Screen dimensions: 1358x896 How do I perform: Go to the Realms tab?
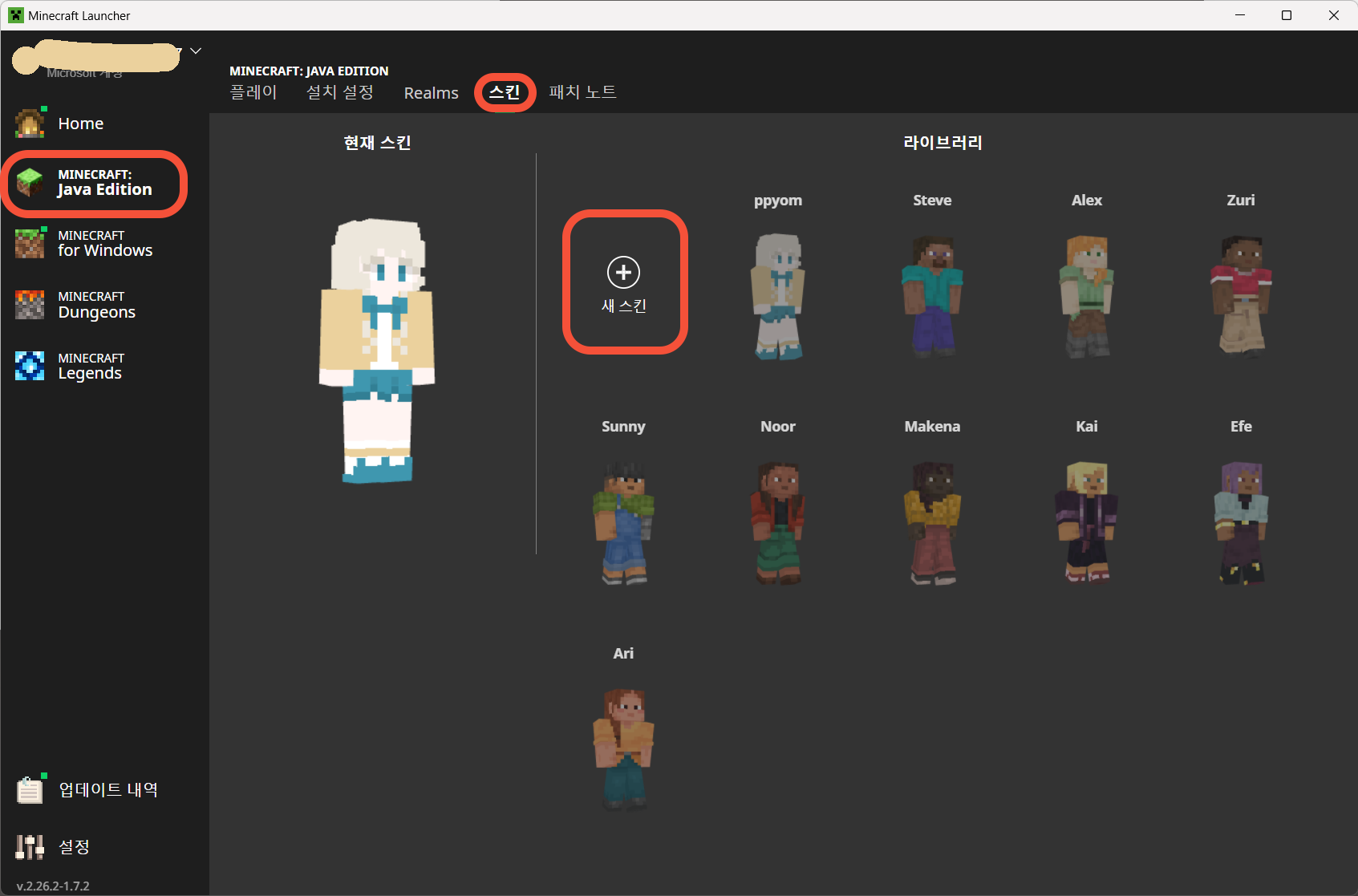[432, 93]
